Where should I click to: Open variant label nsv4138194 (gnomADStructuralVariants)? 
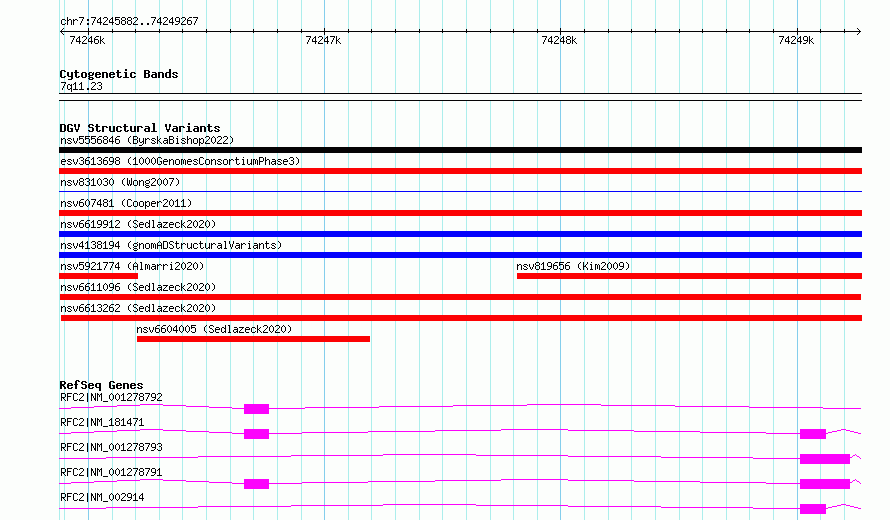tap(171, 245)
